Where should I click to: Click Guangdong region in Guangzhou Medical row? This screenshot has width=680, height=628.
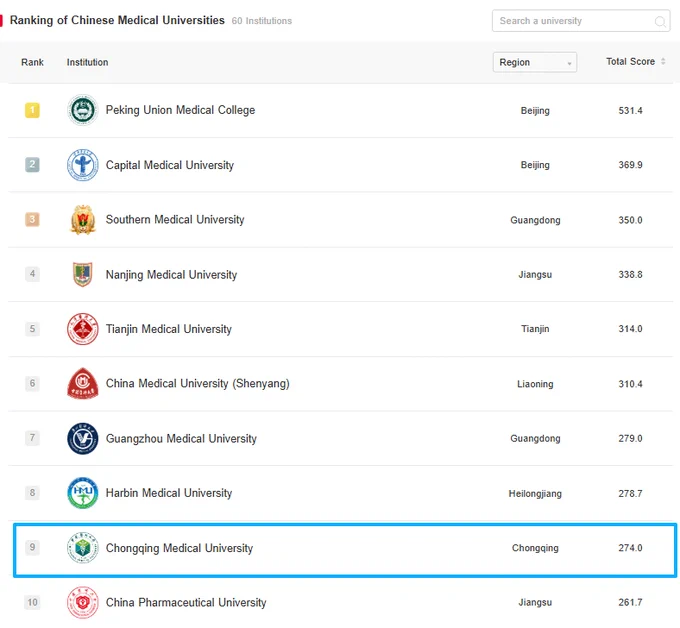[x=535, y=439]
